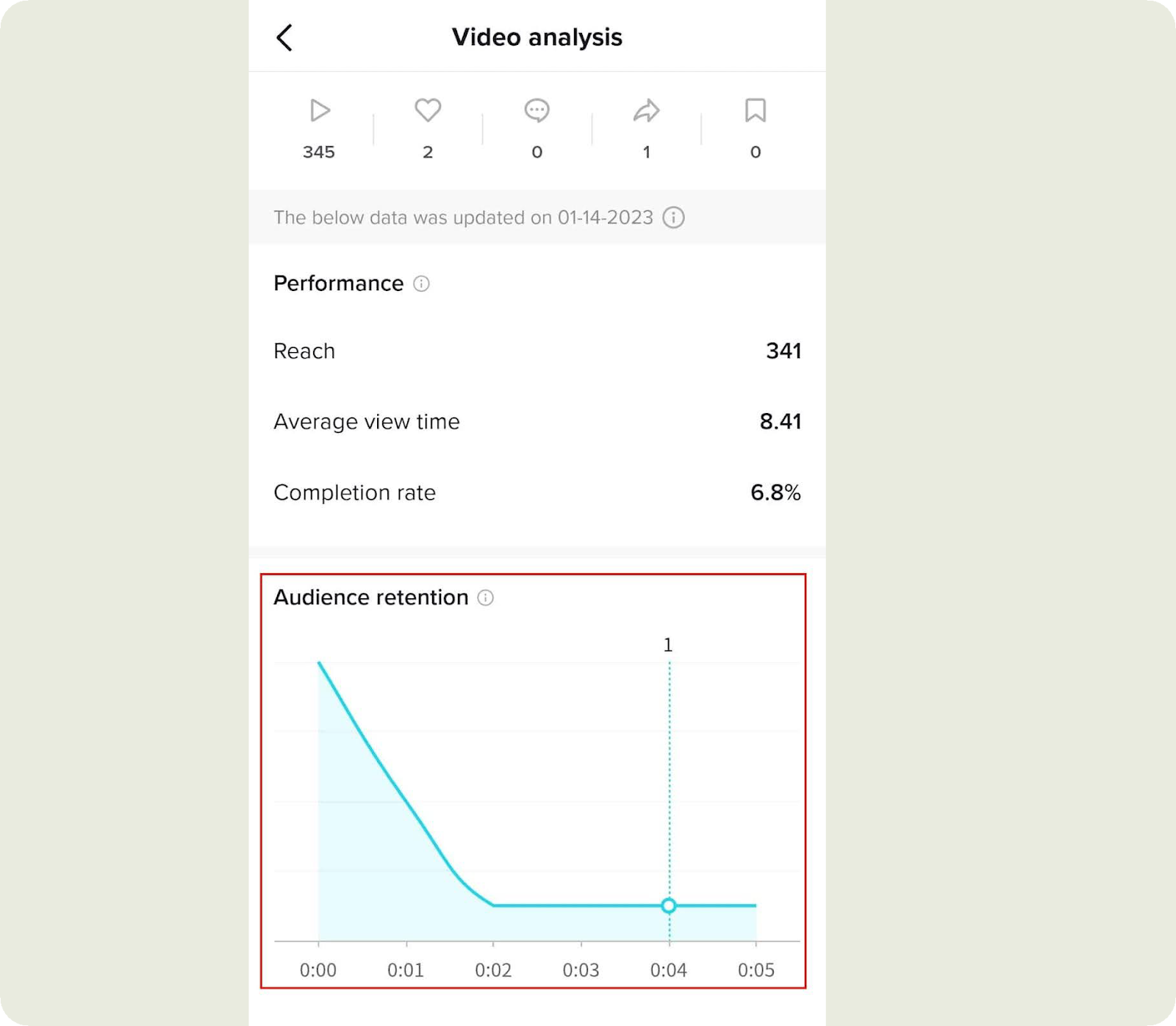
Task: Click the play icon above 345 views
Action: click(320, 111)
